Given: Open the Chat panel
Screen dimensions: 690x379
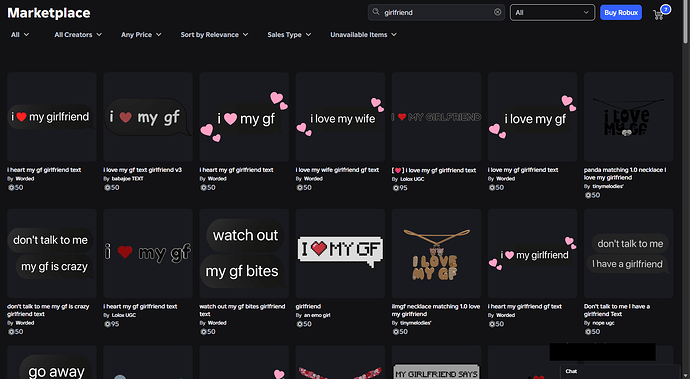Looking at the screenshot, I should [x=620, y=372].
